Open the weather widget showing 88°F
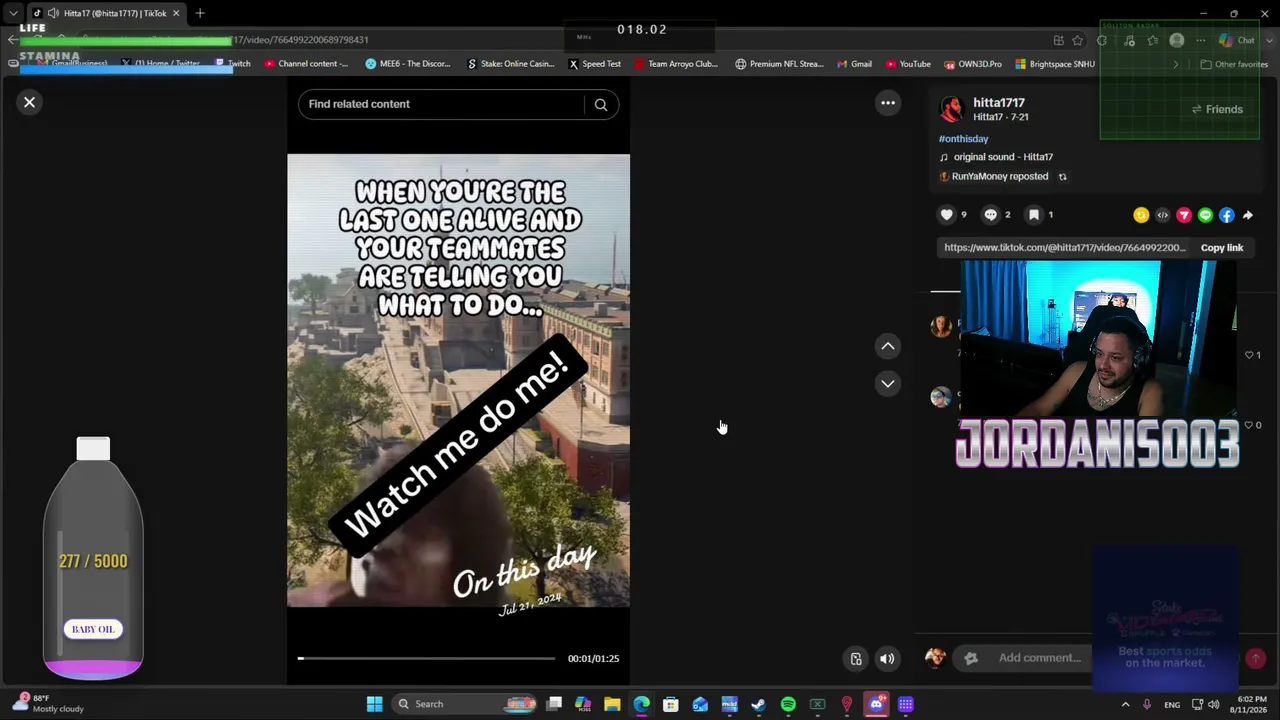This screenshot has height=720, width=1280. point(48,704)
